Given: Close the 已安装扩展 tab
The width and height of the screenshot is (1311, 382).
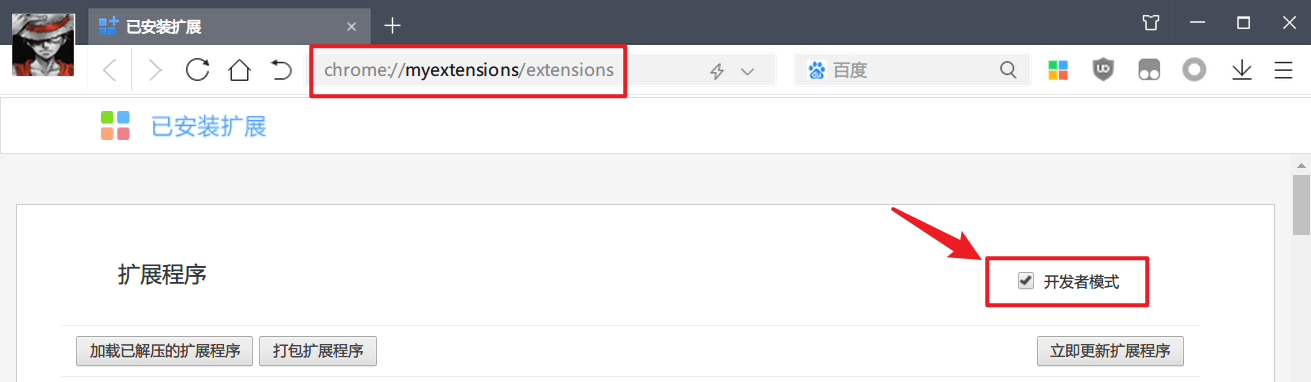Looking at the screenshot, I should 351,26.
